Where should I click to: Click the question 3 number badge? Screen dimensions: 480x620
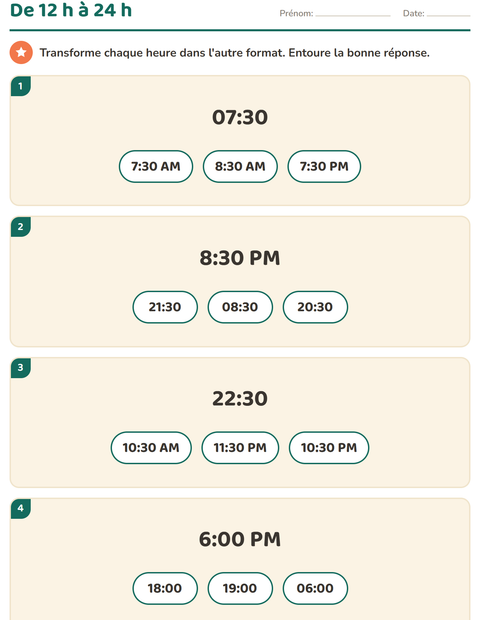pyautogui.click(x=21, y=367)
